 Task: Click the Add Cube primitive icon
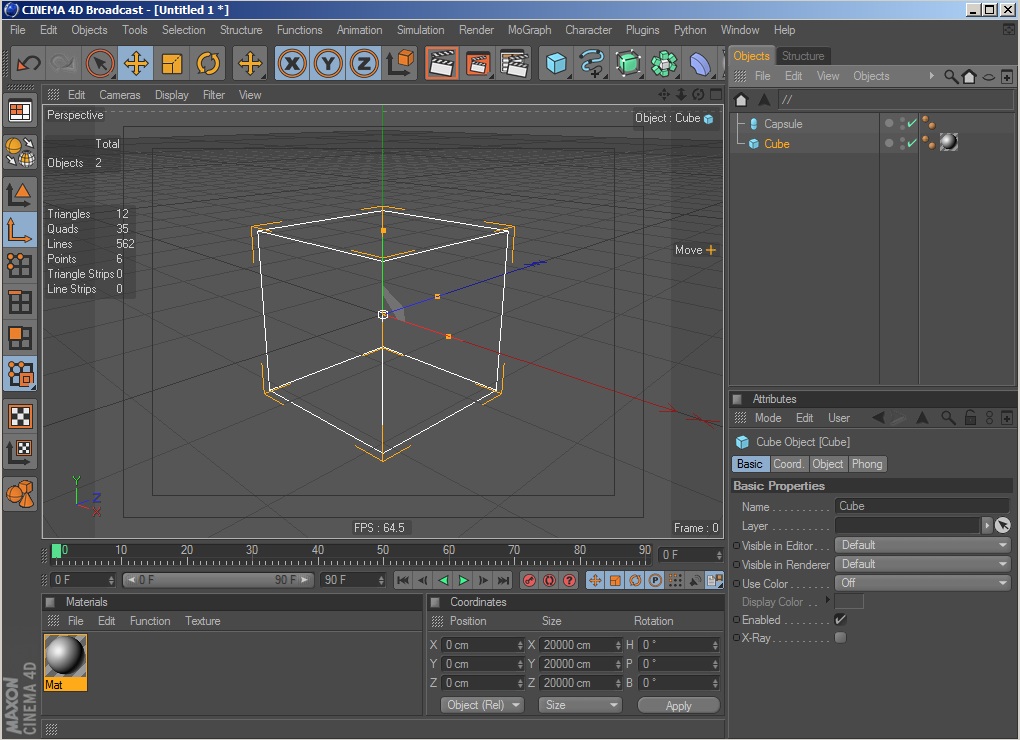point(556,64)
